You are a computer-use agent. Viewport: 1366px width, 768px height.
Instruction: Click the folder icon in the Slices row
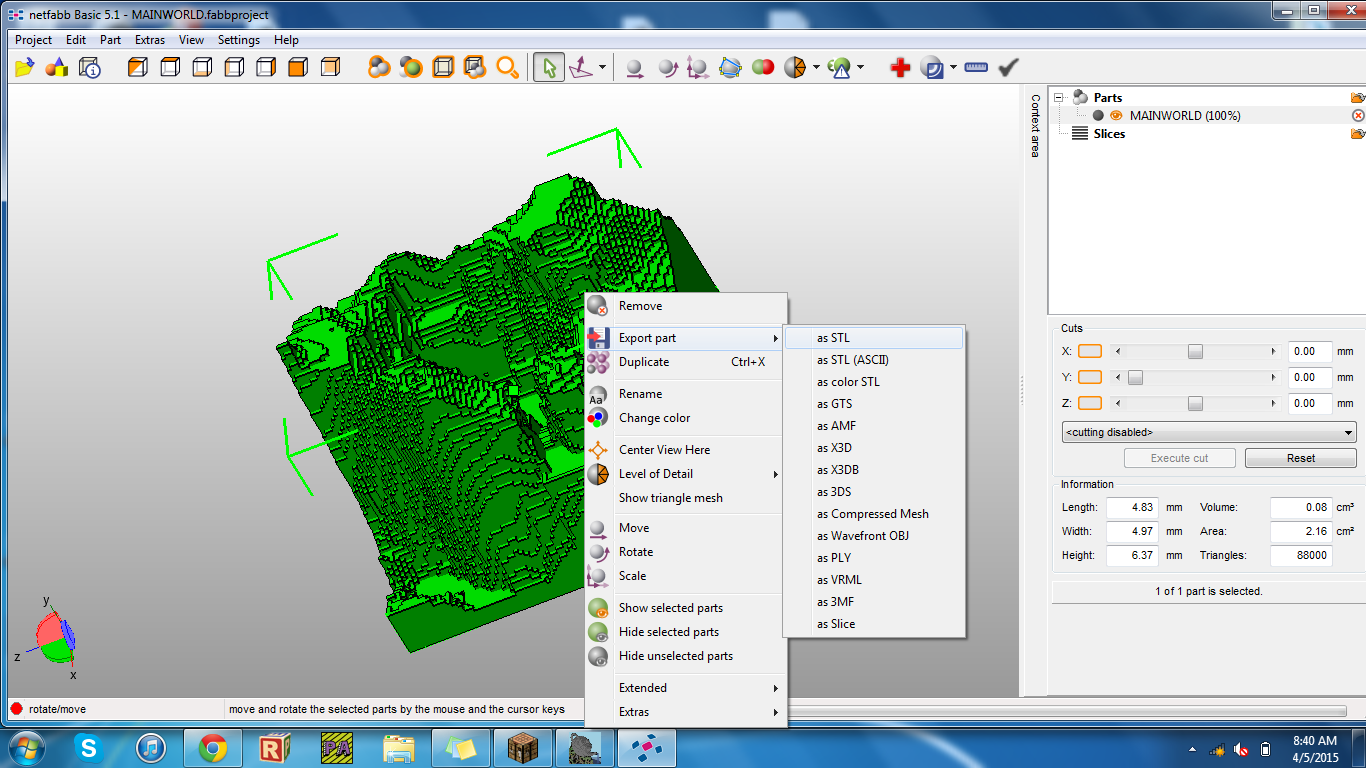[x=1357, y=134]
